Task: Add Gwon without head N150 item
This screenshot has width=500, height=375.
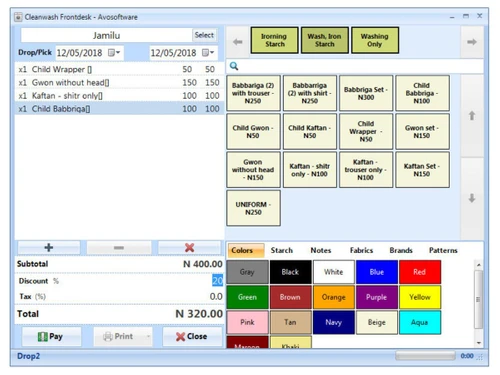Action: [253, 170]
